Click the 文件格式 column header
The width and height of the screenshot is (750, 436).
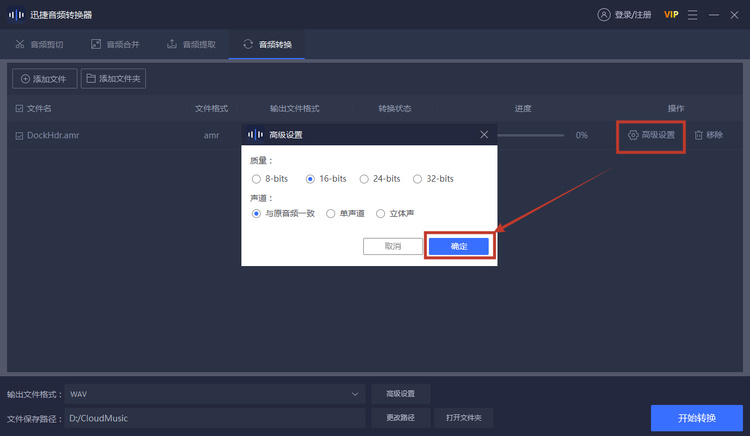pyautogui.click(x=211, y=109)
